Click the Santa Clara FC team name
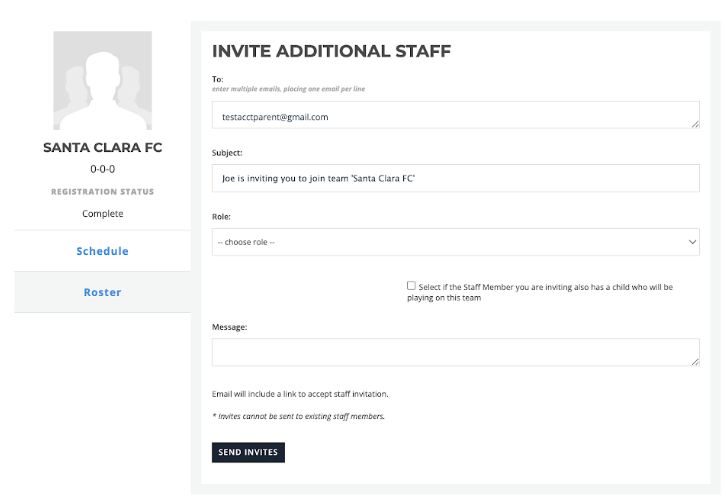The image size is (726, 500). [x=102, y=147]
